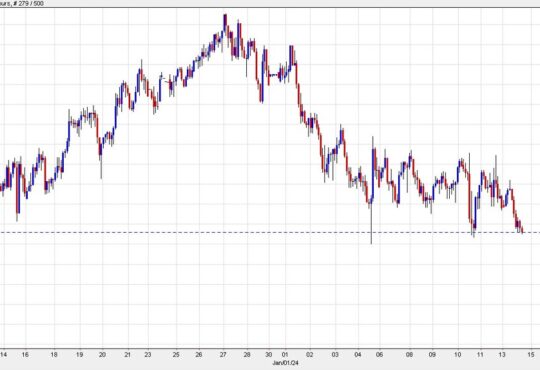Click the '02' date axis label
540x370 pixels.
310,354
